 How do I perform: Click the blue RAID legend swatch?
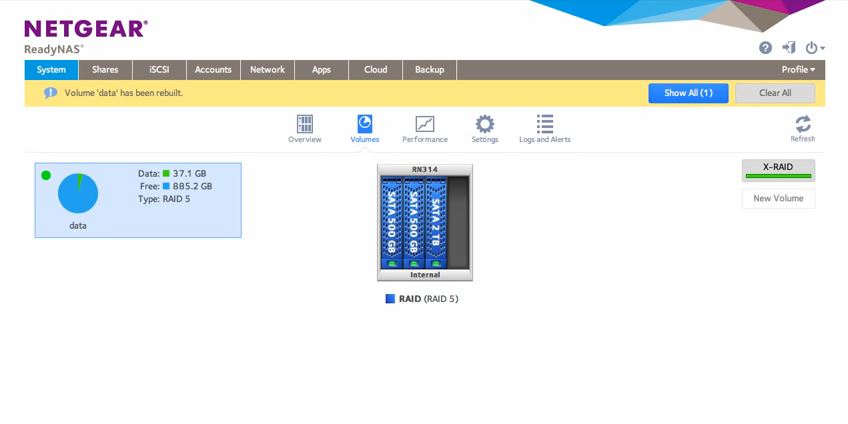[x=390, y=299]
